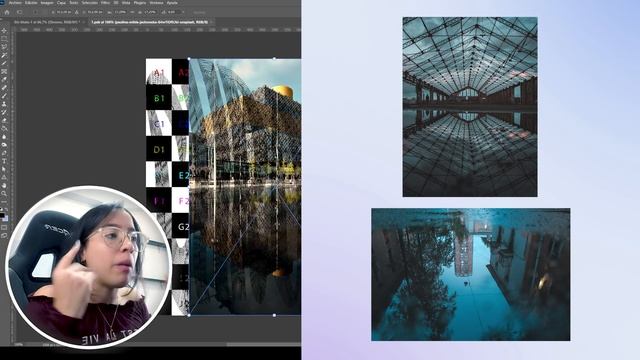Viewport: 640px width, 360px height.
Task: Open the Archivo menu
Action: [15, 3]
